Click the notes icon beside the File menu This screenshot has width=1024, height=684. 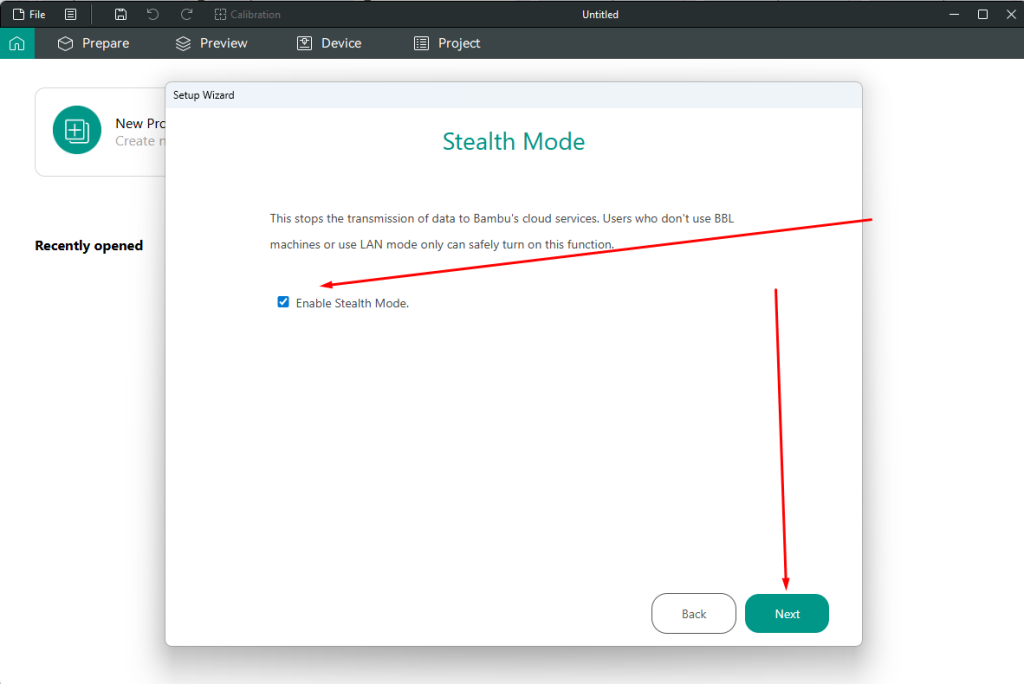pos(69,14)
